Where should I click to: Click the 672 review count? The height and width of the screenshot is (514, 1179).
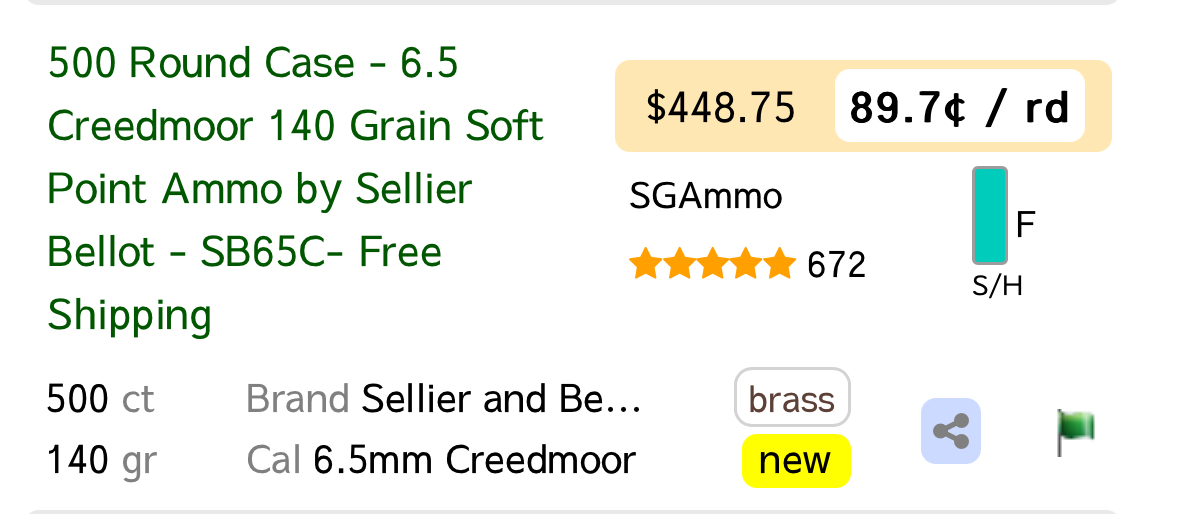point(836,265)
